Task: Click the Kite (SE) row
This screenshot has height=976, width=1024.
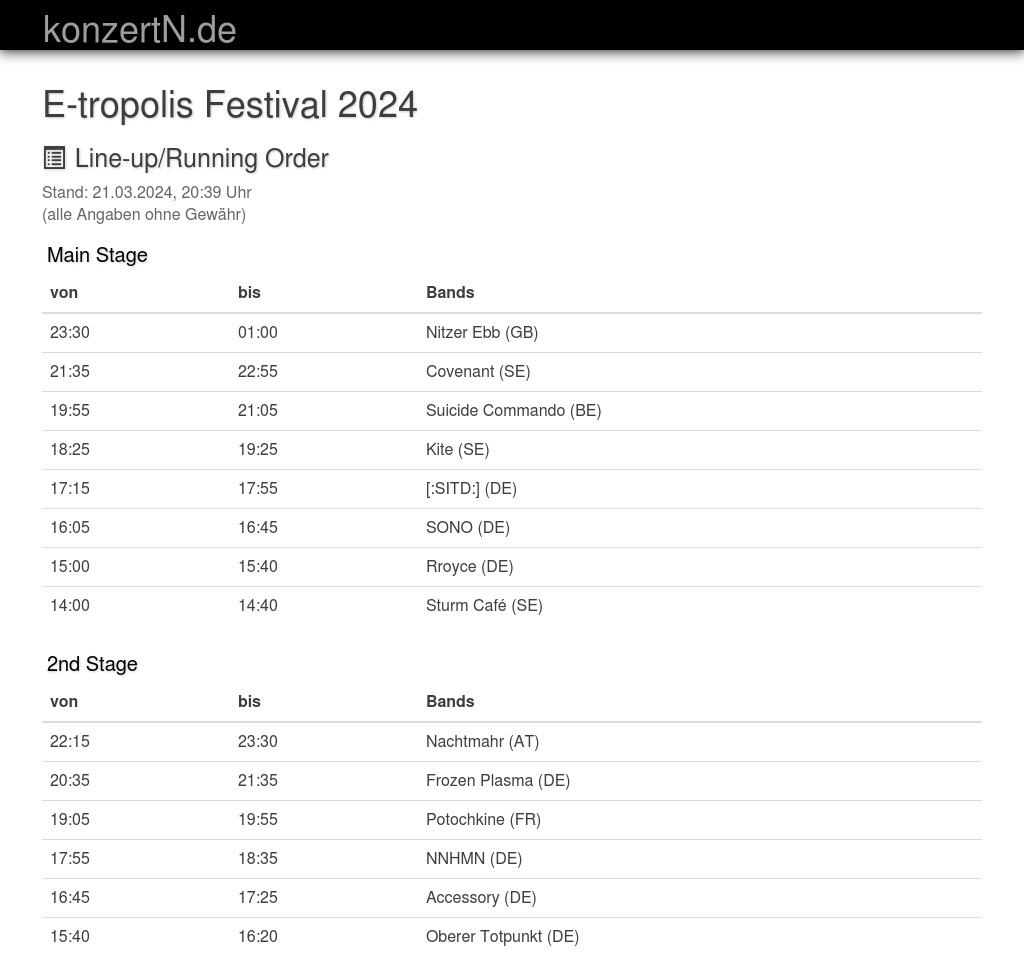Action: [x=457, y=450]
